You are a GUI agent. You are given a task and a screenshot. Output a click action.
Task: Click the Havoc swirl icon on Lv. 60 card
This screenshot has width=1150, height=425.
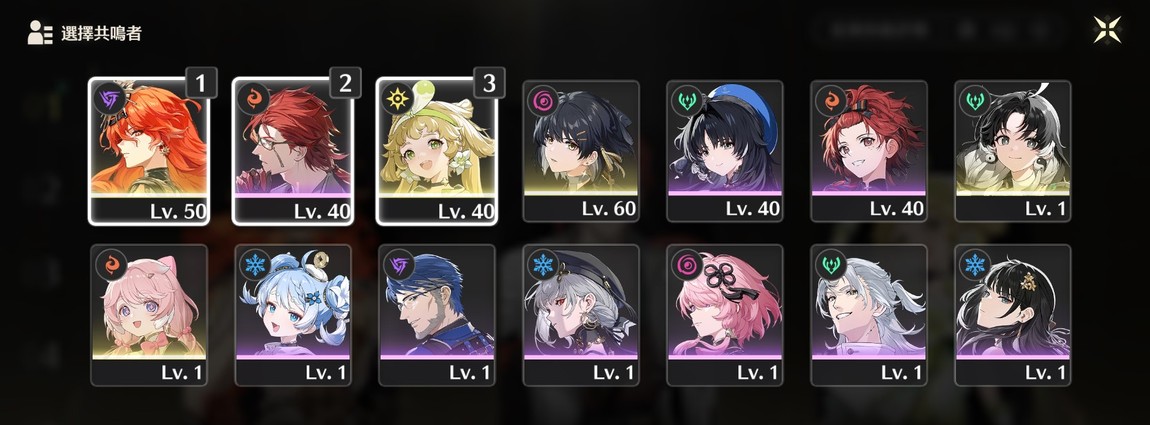click(x=542, y=100)
